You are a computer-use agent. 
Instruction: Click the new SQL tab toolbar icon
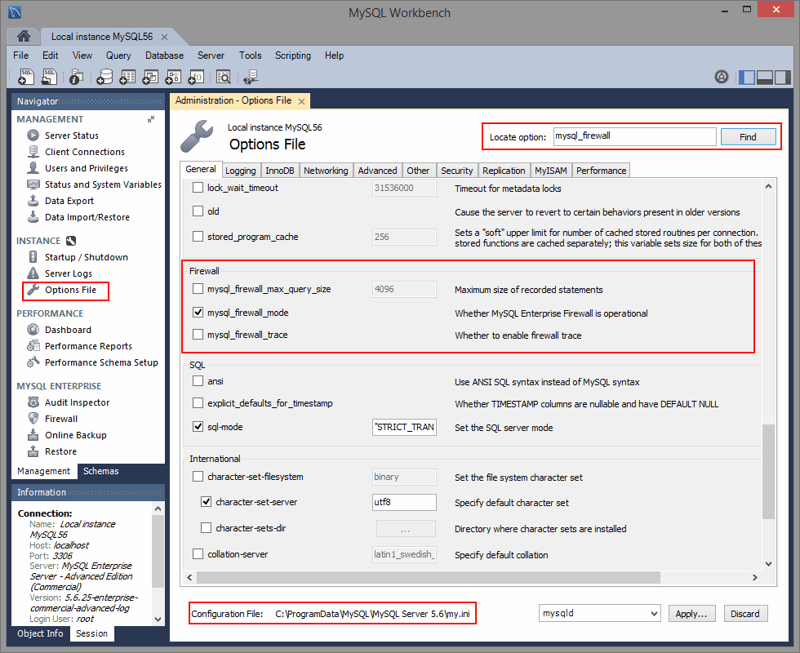tap(26, 77)
